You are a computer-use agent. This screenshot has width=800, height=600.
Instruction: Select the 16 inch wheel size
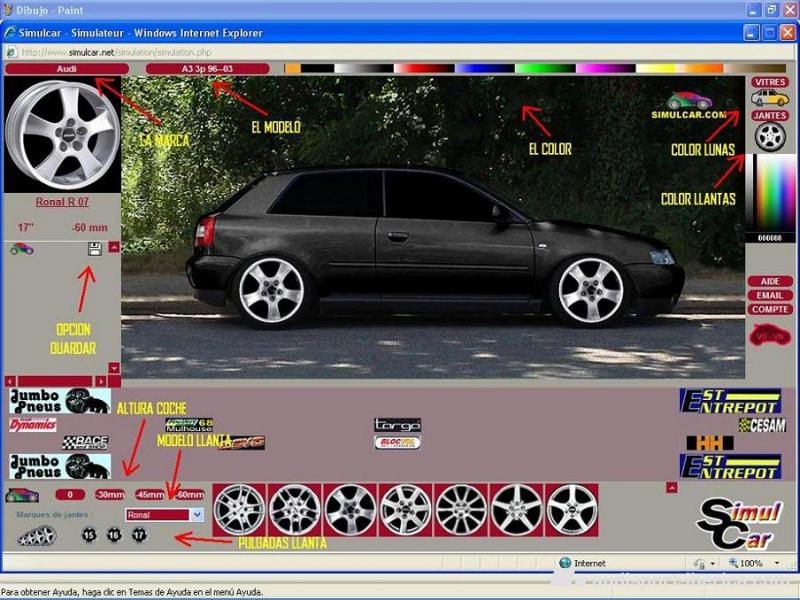pos(113,535)
